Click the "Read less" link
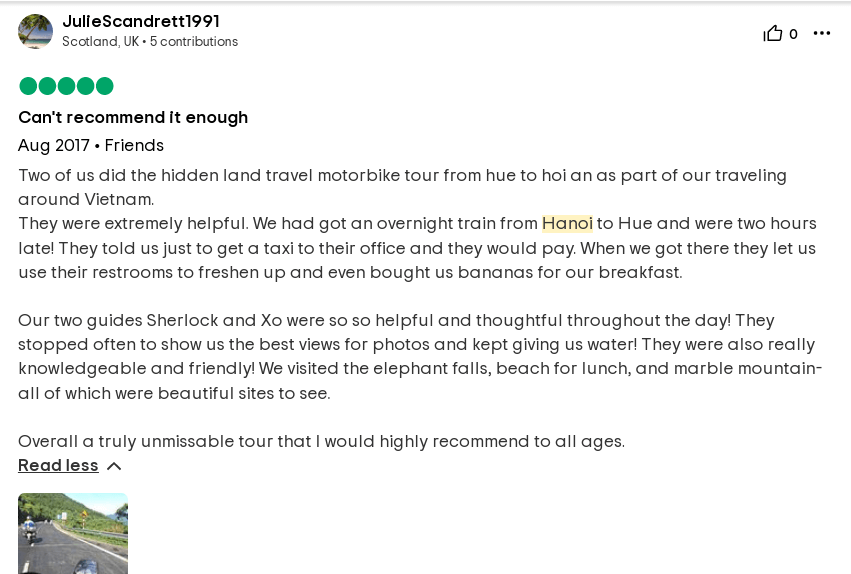 [x=58, y=465]
